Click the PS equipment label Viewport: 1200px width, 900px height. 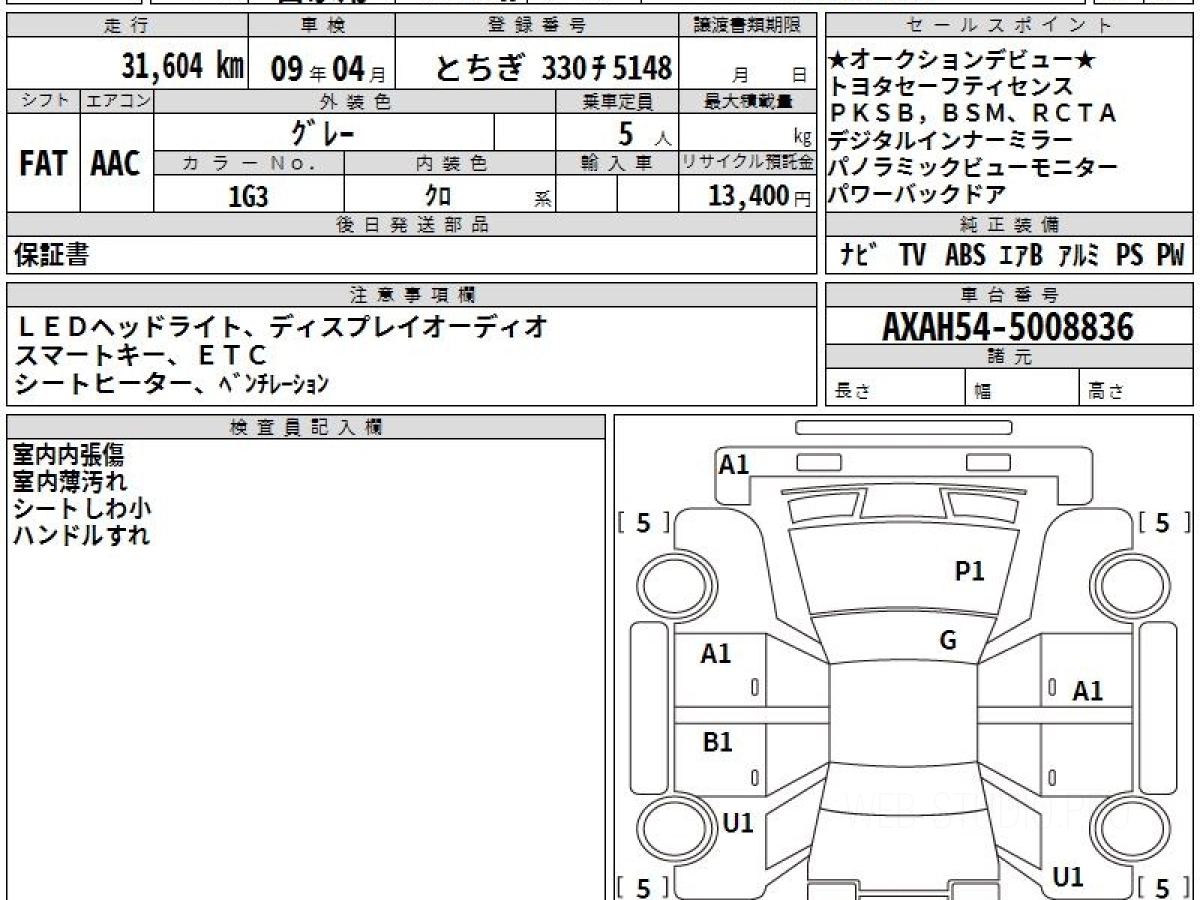tap(1129, 255)
